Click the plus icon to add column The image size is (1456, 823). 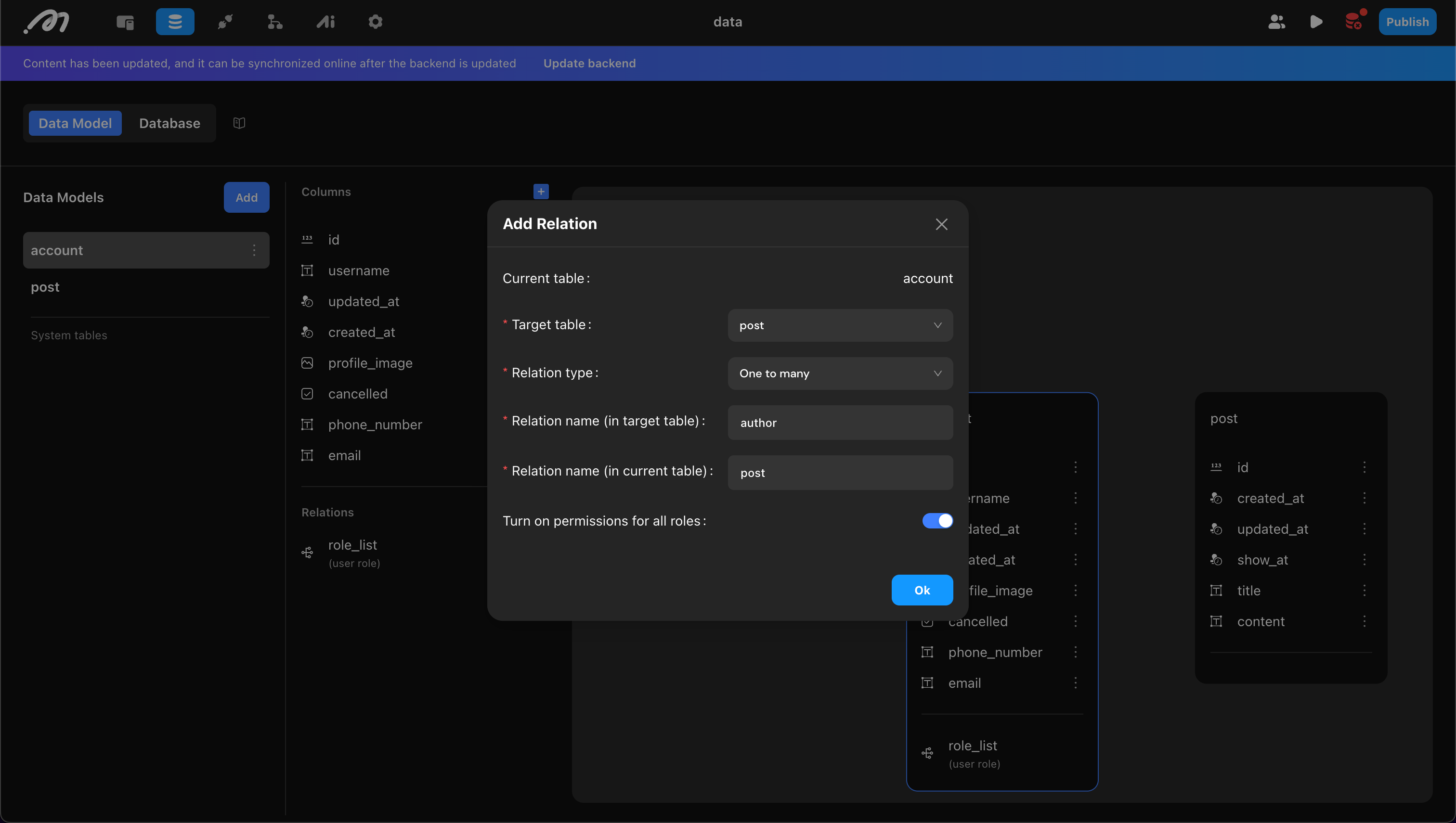coord(541,192)
